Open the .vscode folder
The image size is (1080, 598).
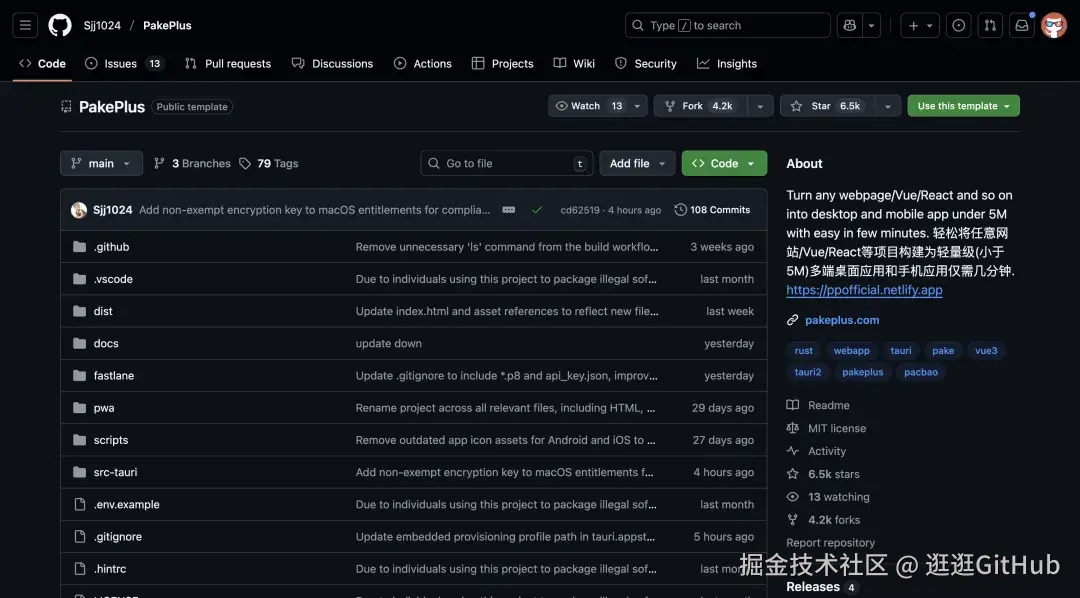(x=113, y=279)
